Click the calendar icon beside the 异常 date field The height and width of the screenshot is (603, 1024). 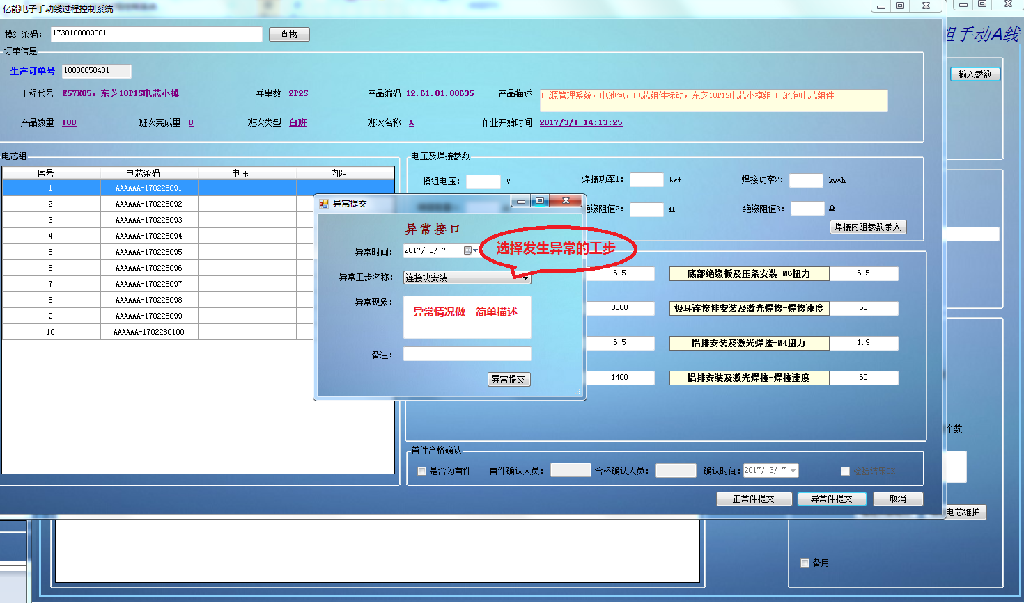(x=467, y=250)
